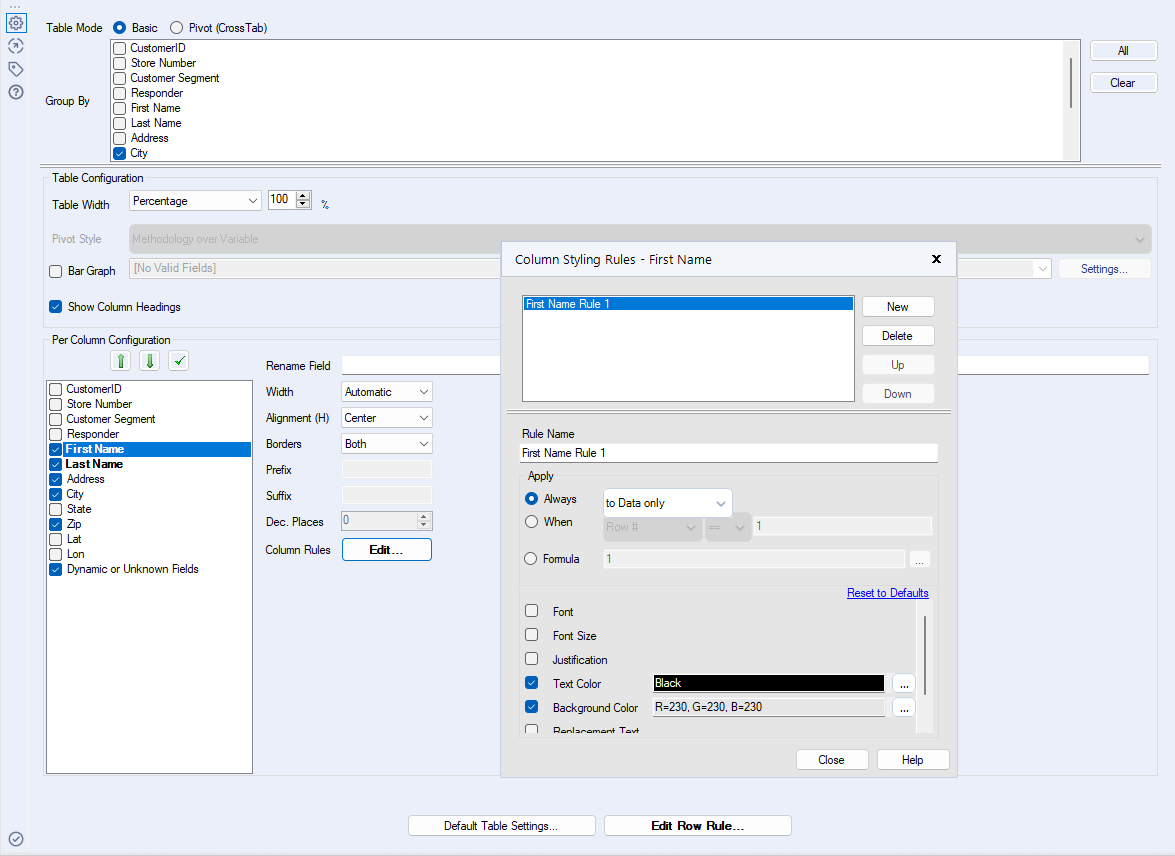Click the Rename Field input box
Viewport: 1175px width, 856px height.
click(x=746, y=365)
